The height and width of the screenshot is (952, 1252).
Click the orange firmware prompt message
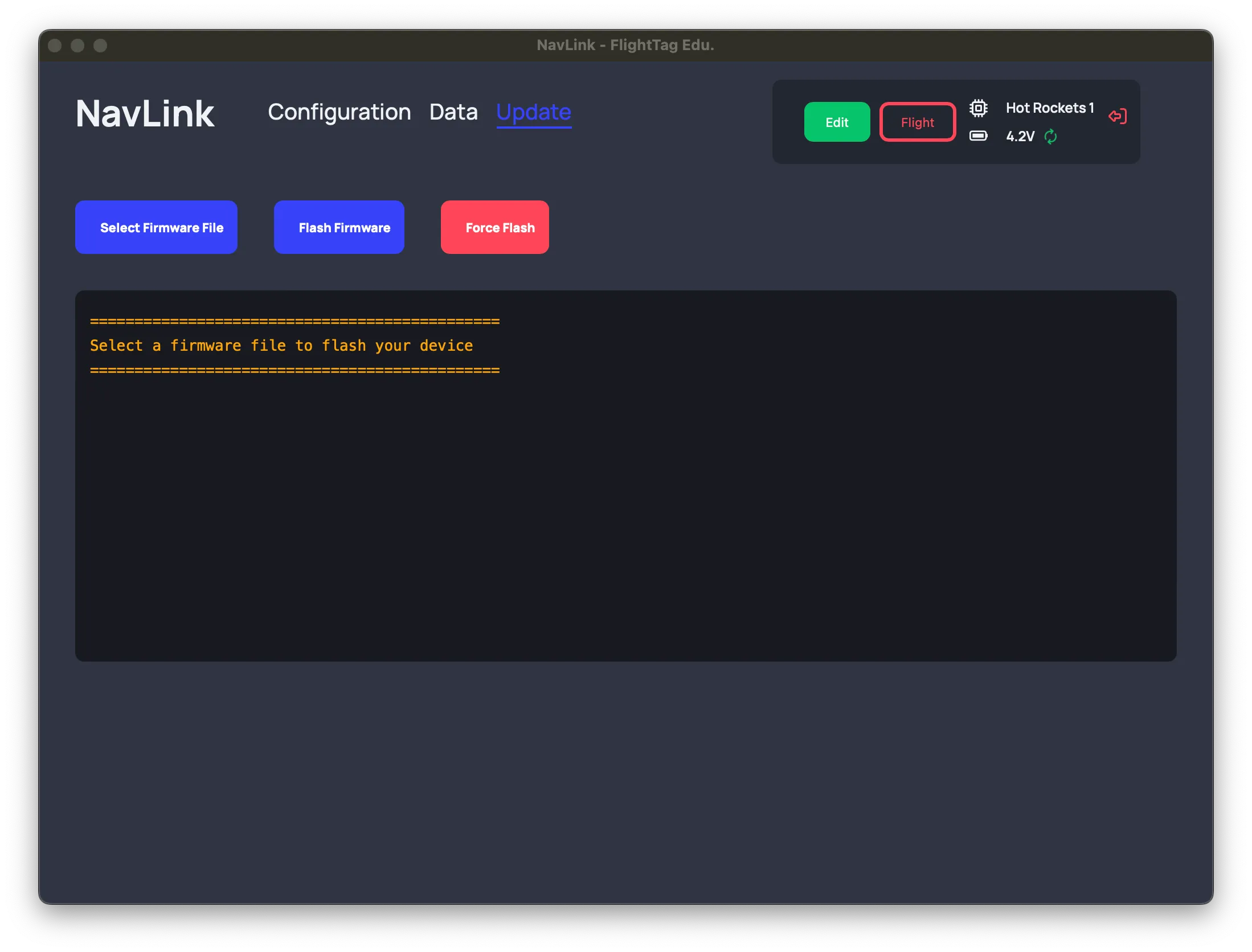point(281,345)
